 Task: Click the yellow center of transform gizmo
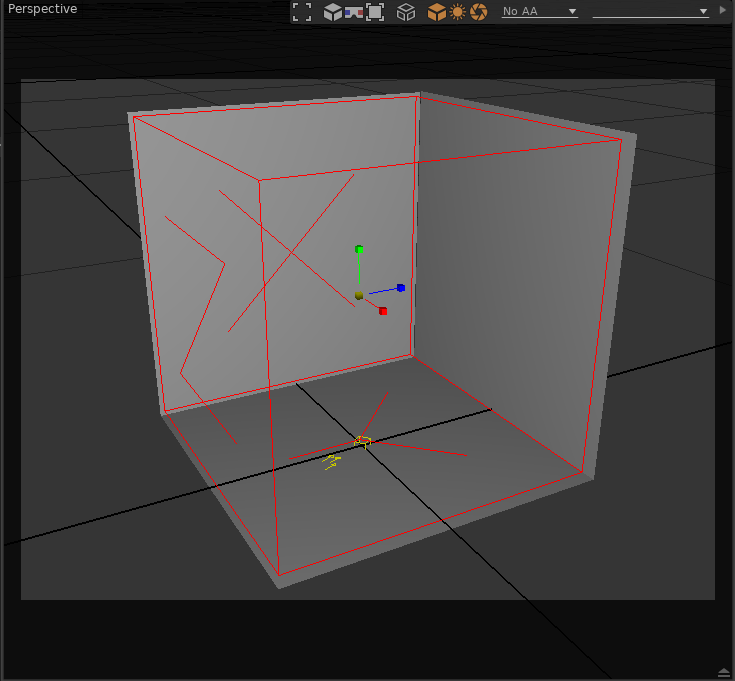coord(359,295)
